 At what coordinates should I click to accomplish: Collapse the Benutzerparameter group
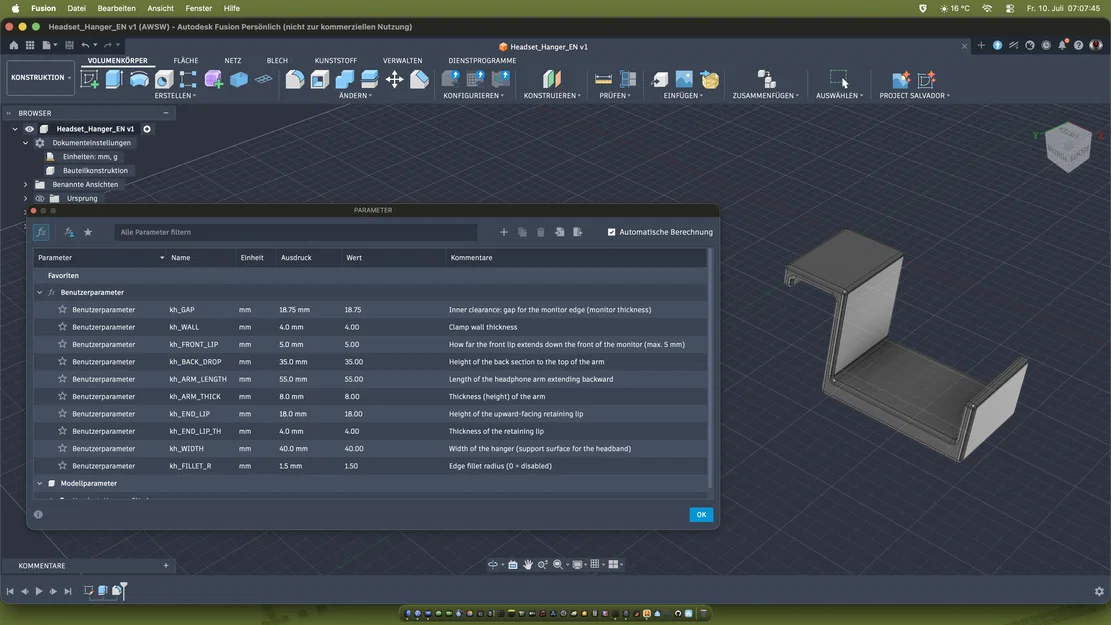pos(40,293)
